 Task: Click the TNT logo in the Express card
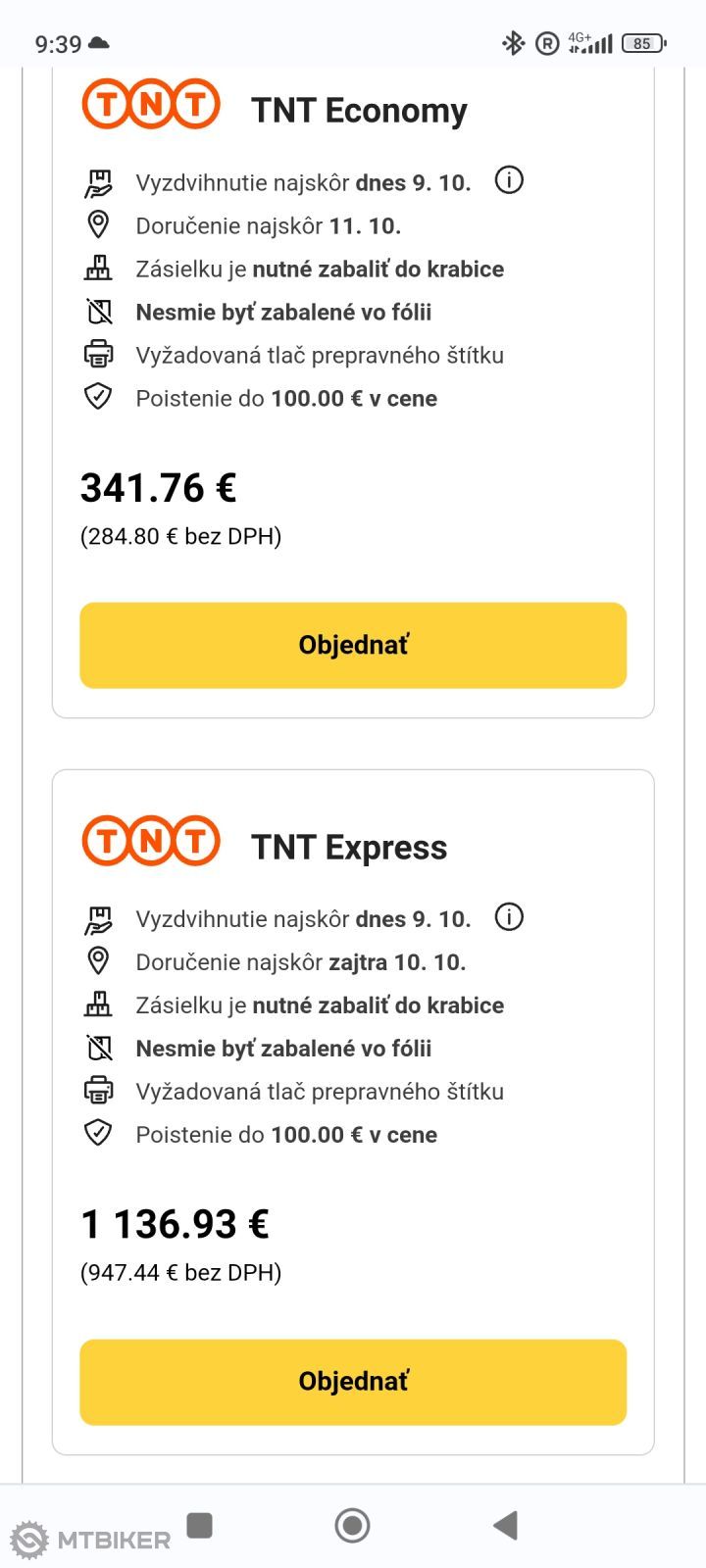point(151,841)
